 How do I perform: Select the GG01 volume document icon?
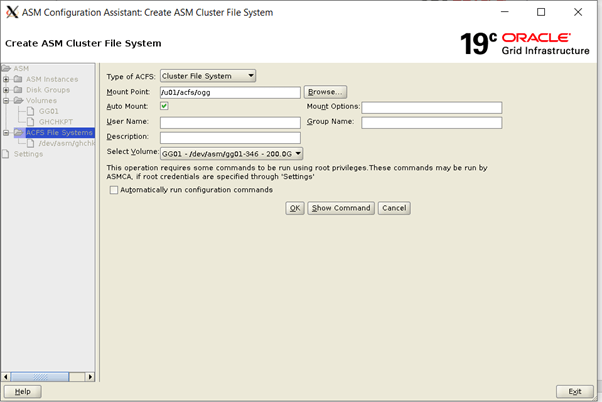point(29,111)
